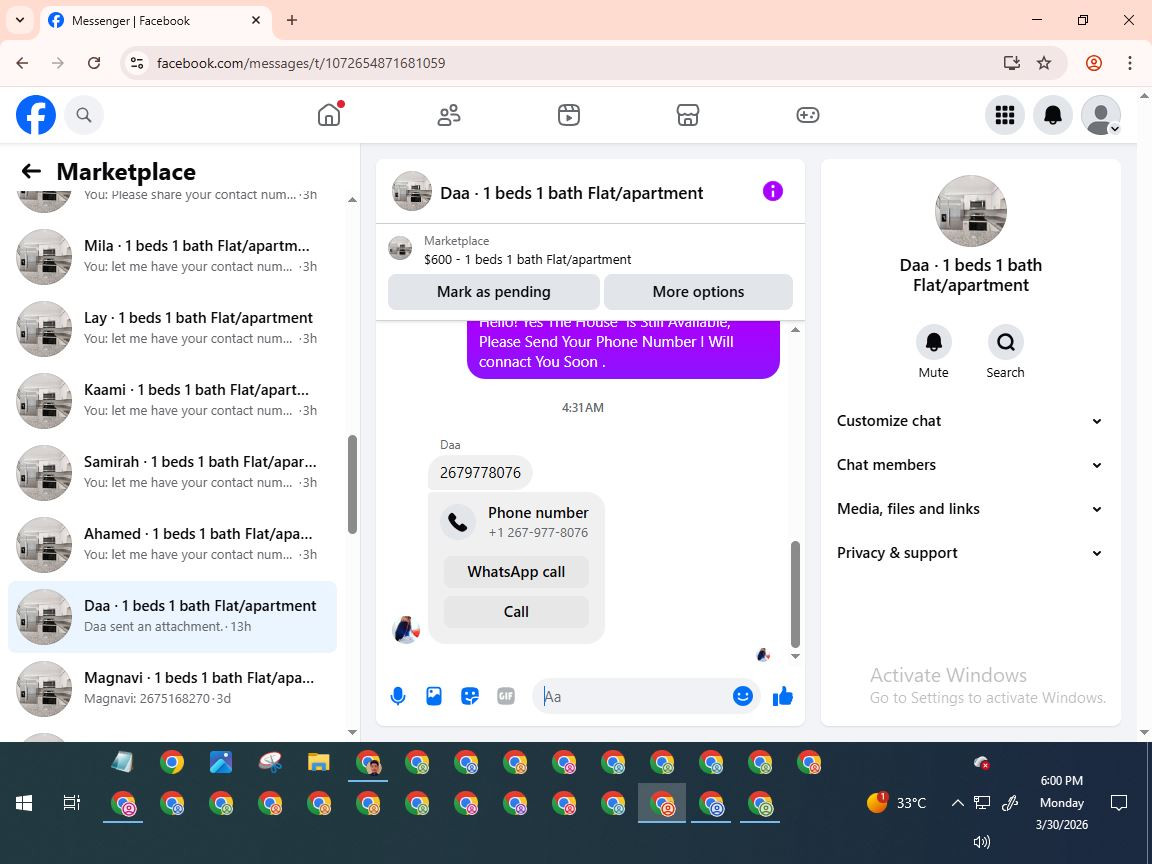Open Lay conversation in list

click(x=172, y=328)
